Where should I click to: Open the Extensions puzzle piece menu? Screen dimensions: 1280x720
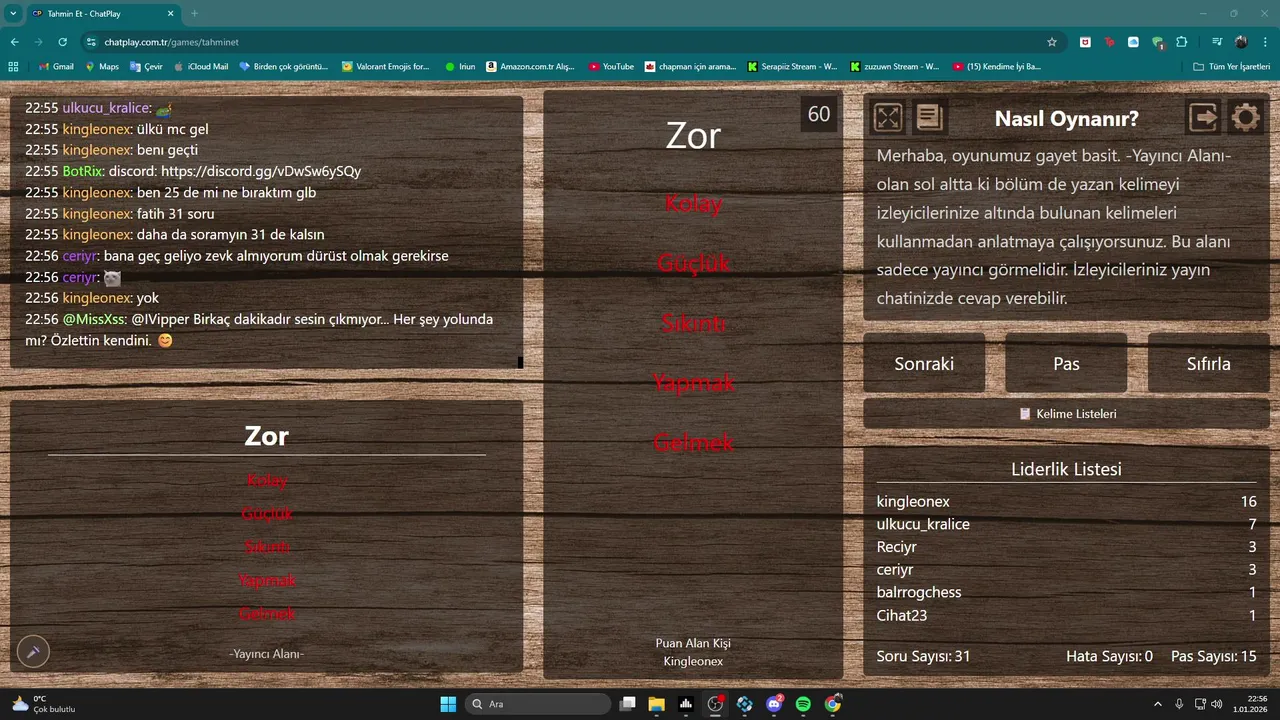(x=1182, y=42)
